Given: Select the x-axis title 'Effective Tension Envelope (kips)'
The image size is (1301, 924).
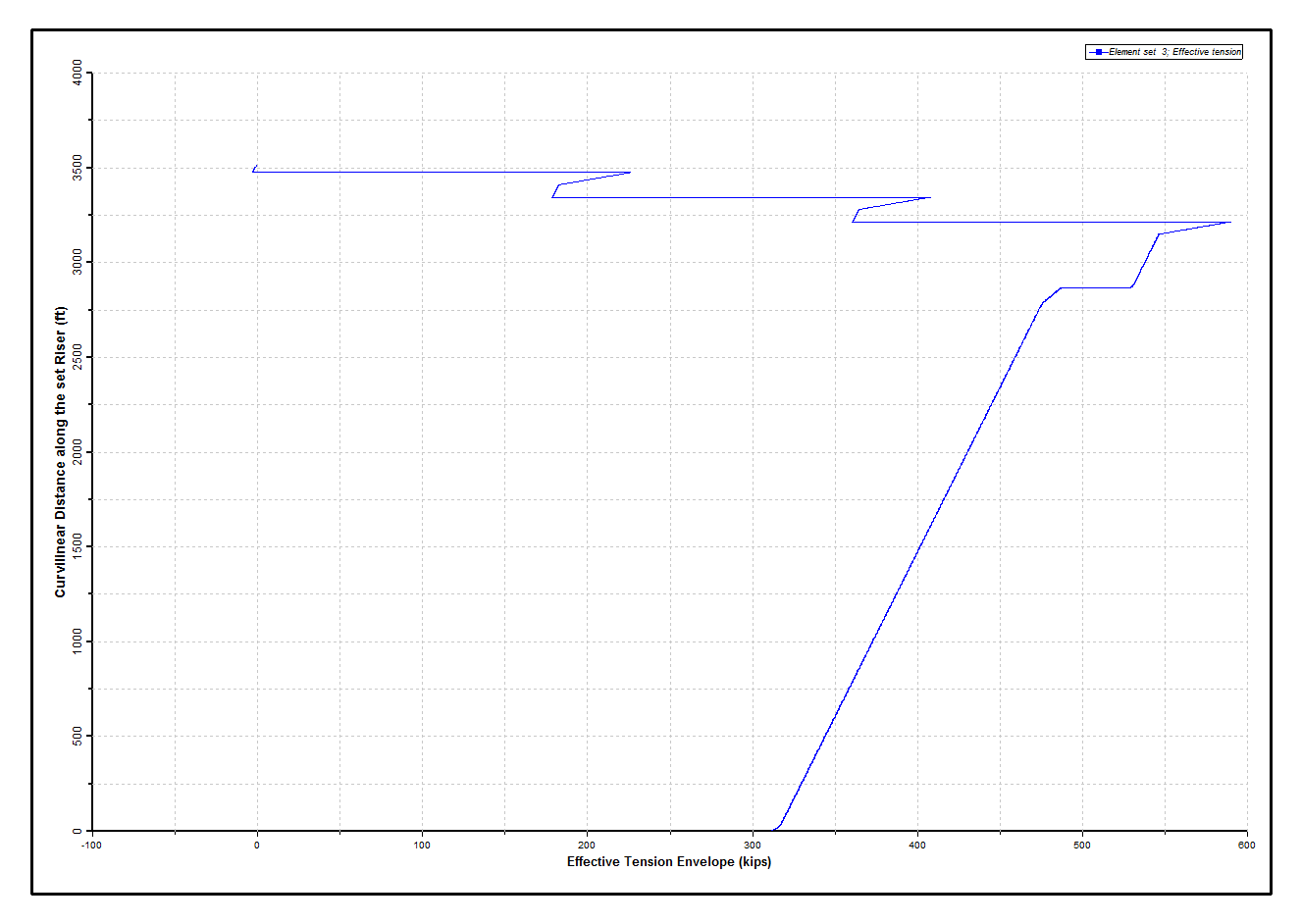Looking at the screenshot, I should pos(669,862).
